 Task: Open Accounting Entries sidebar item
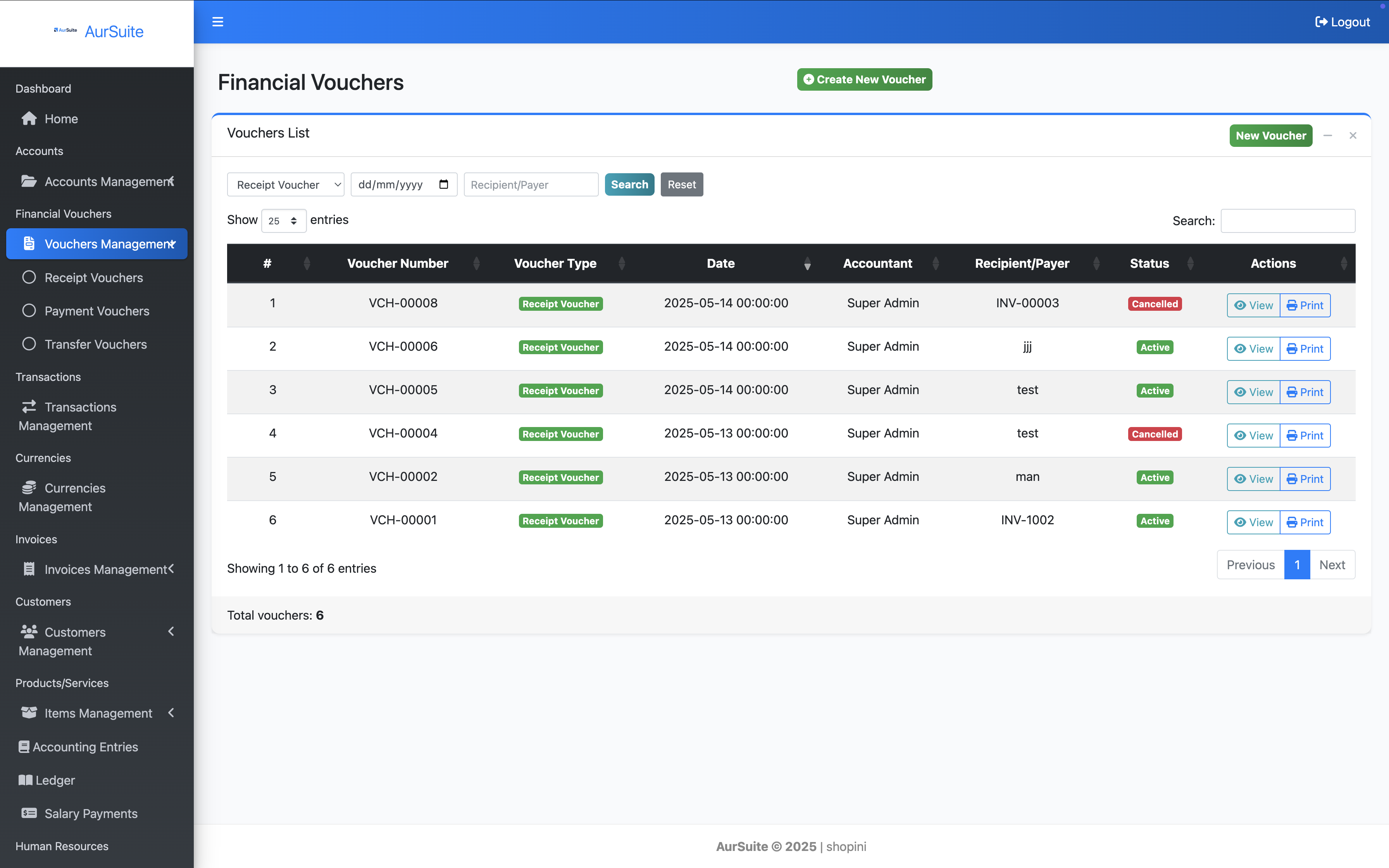[85, 747]
